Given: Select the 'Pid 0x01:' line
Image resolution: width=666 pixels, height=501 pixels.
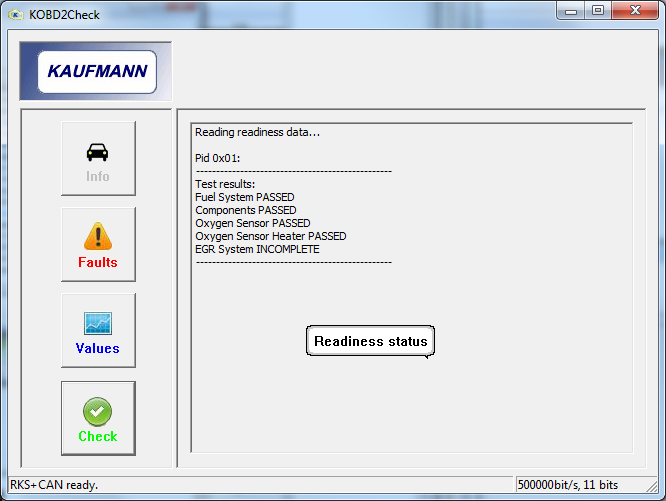Looking at the screenshot, I should (217, 158).
